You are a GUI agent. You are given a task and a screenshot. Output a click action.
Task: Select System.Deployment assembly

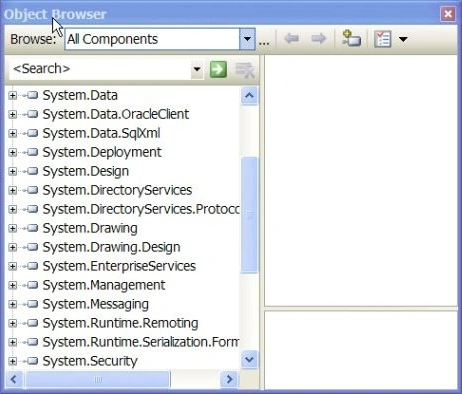pos(102,153)
